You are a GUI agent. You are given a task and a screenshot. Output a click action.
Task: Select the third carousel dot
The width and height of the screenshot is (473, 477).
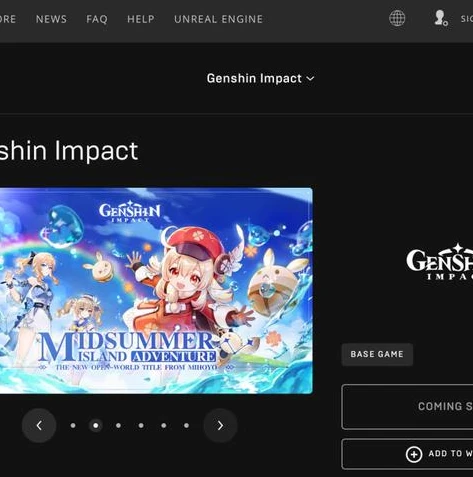click(x=118, y=425)
